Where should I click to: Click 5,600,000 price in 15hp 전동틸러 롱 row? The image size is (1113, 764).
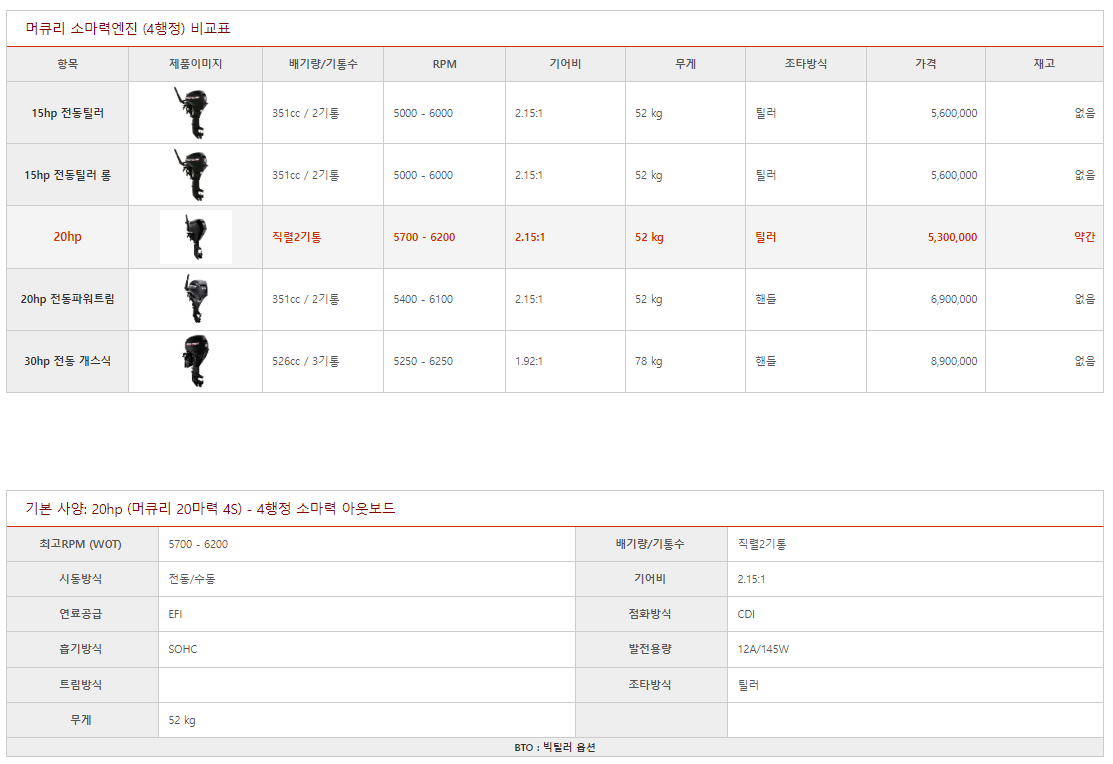click(x=954, y=175)
